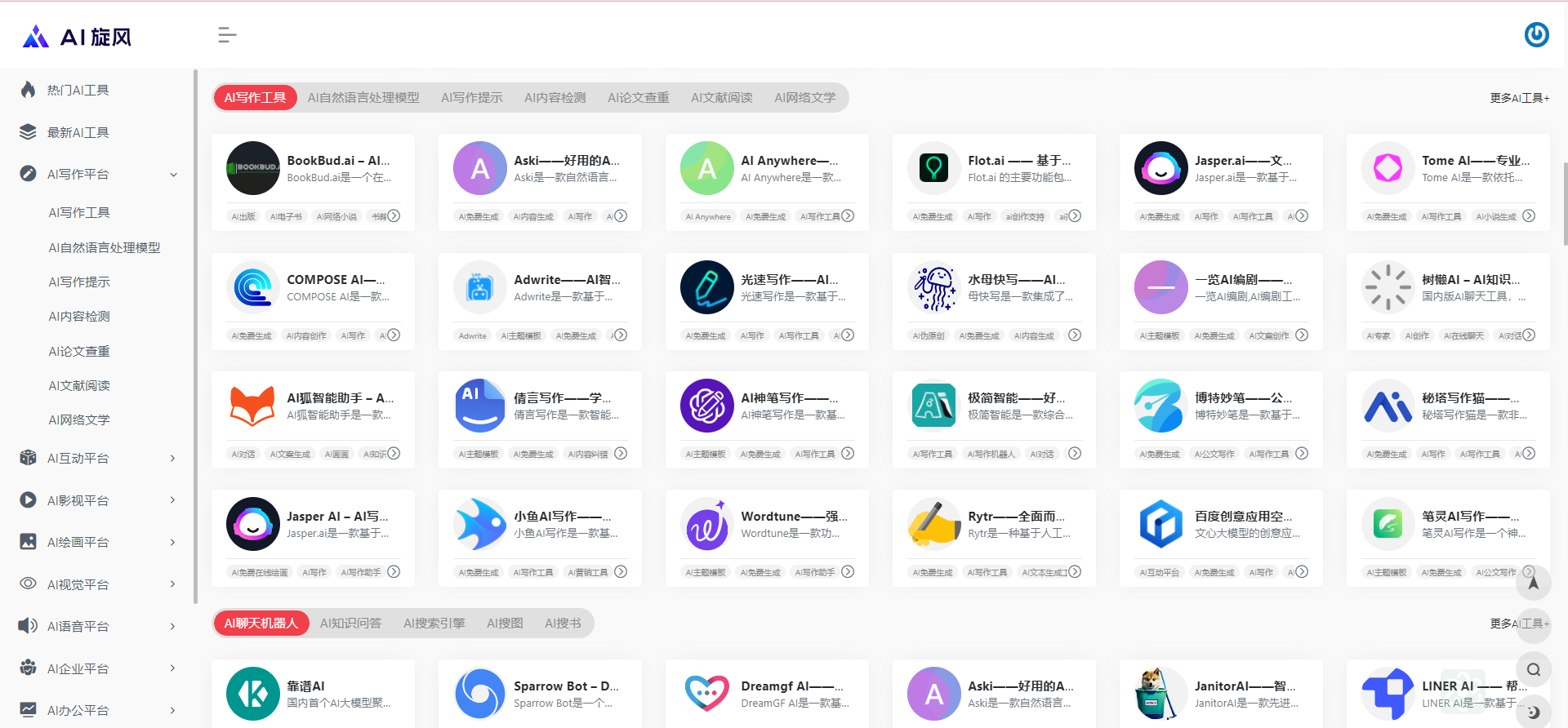1568x728 pixels.
Task: Collapse the AI写作平台 sidebar section
Action: tap(173, 174)
